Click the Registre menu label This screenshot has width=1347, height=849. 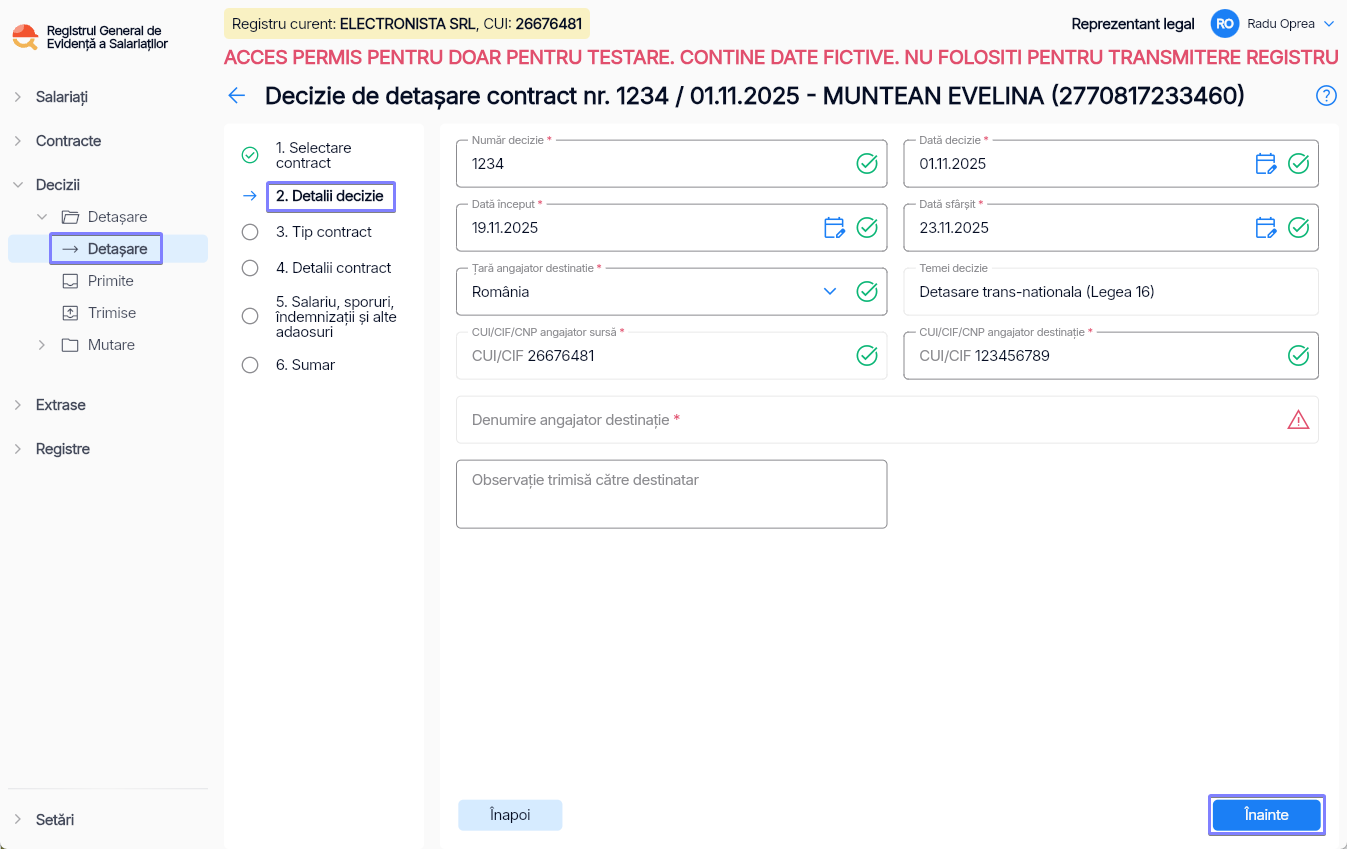point(63,449)
